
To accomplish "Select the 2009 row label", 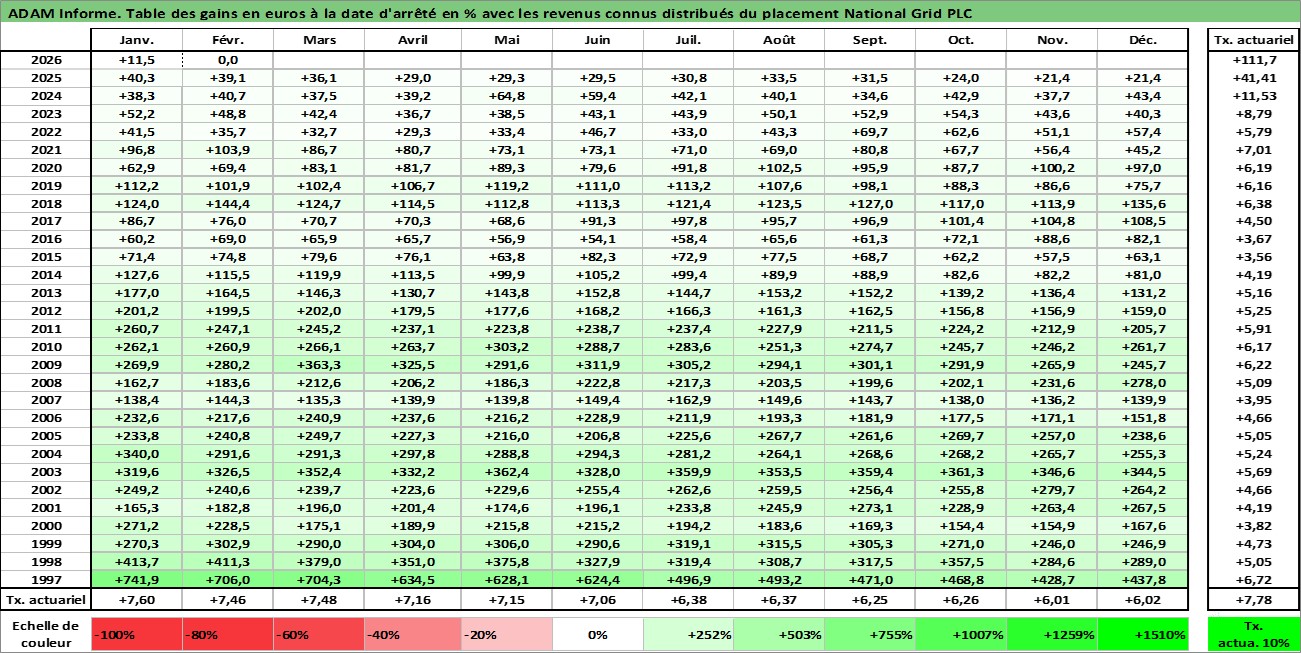I will click(x=46, y=365).
